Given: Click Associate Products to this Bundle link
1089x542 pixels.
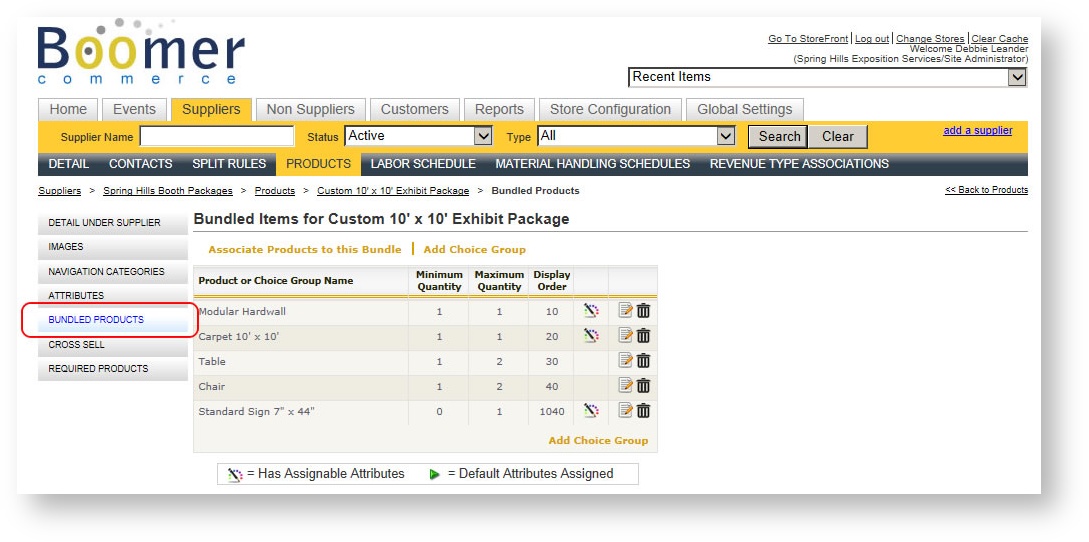Looking at the screenshot, I should point(304,249).
